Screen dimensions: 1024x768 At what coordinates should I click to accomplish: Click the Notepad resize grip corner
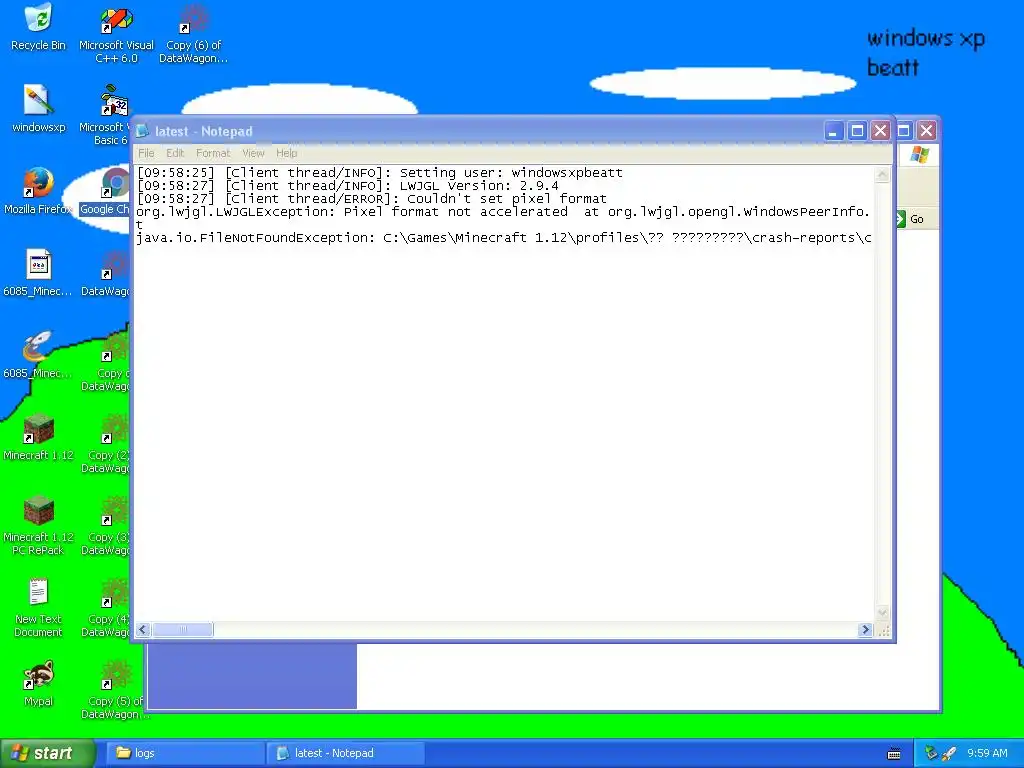point(884,631)
